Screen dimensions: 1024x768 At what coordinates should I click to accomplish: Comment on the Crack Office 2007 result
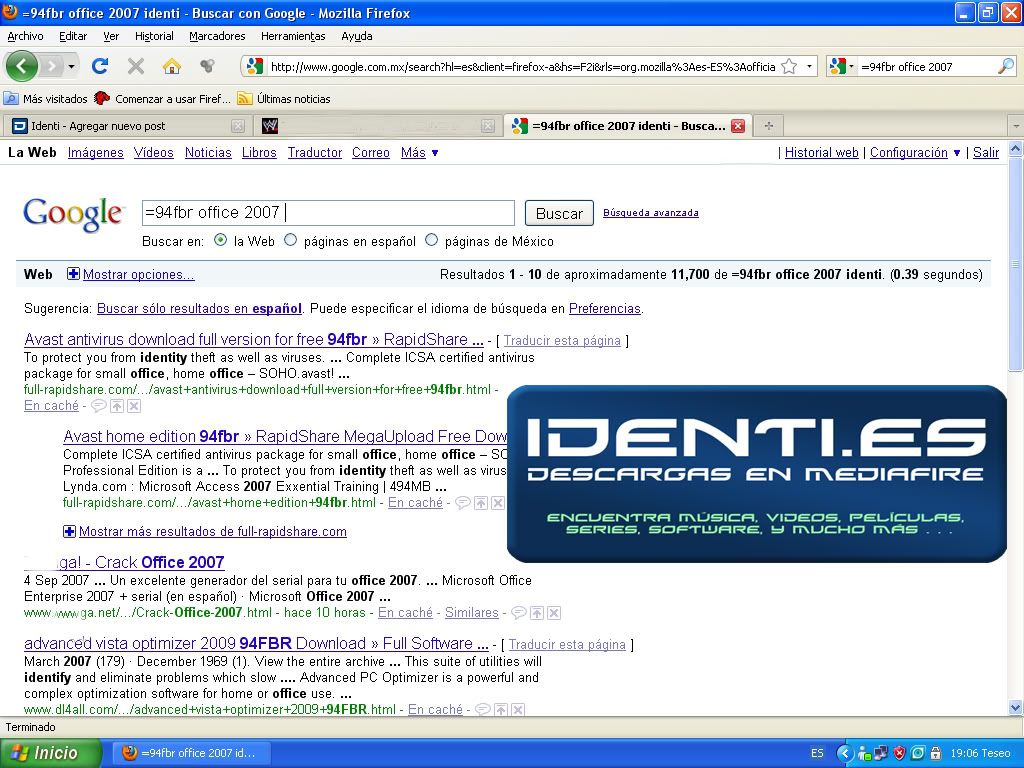click(519, 613)
